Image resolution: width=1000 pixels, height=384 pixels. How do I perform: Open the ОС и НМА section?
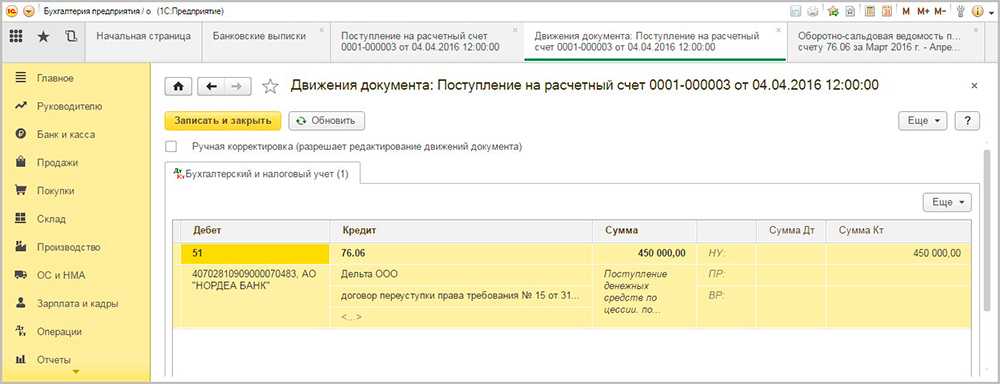pyautogui.click(x=75, y=276)
